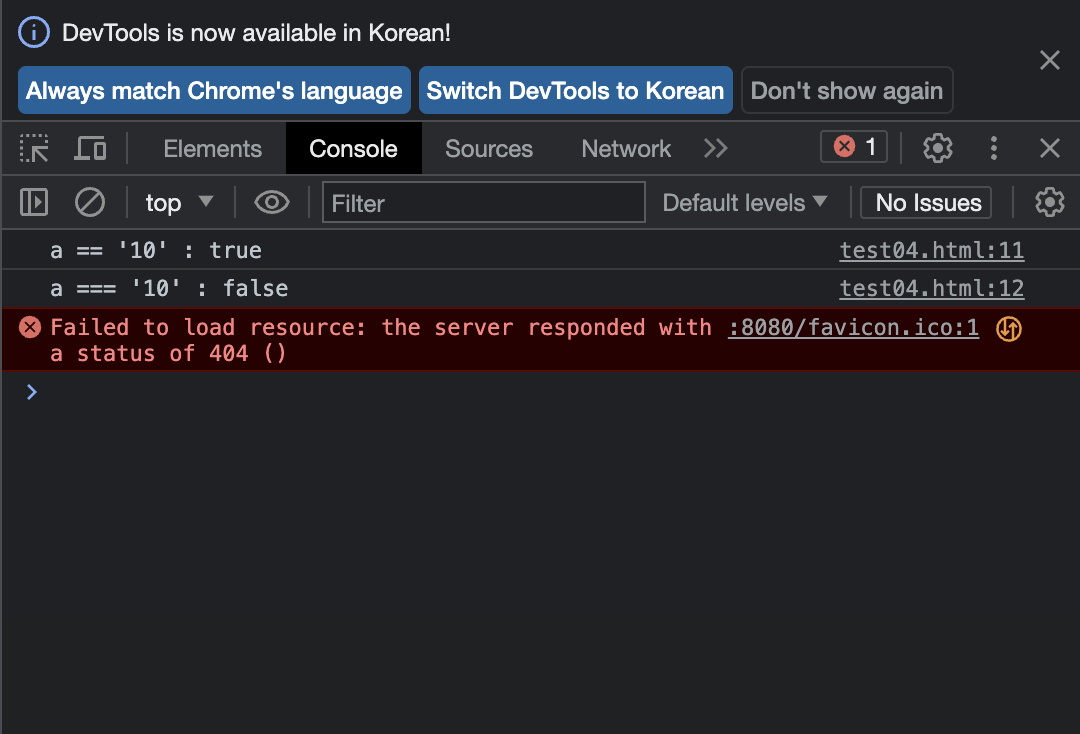Image resolution: width=1080 pixels, height=734 pixels.
Task: Click Switch DevTools to Korean button
Action: 576,90
